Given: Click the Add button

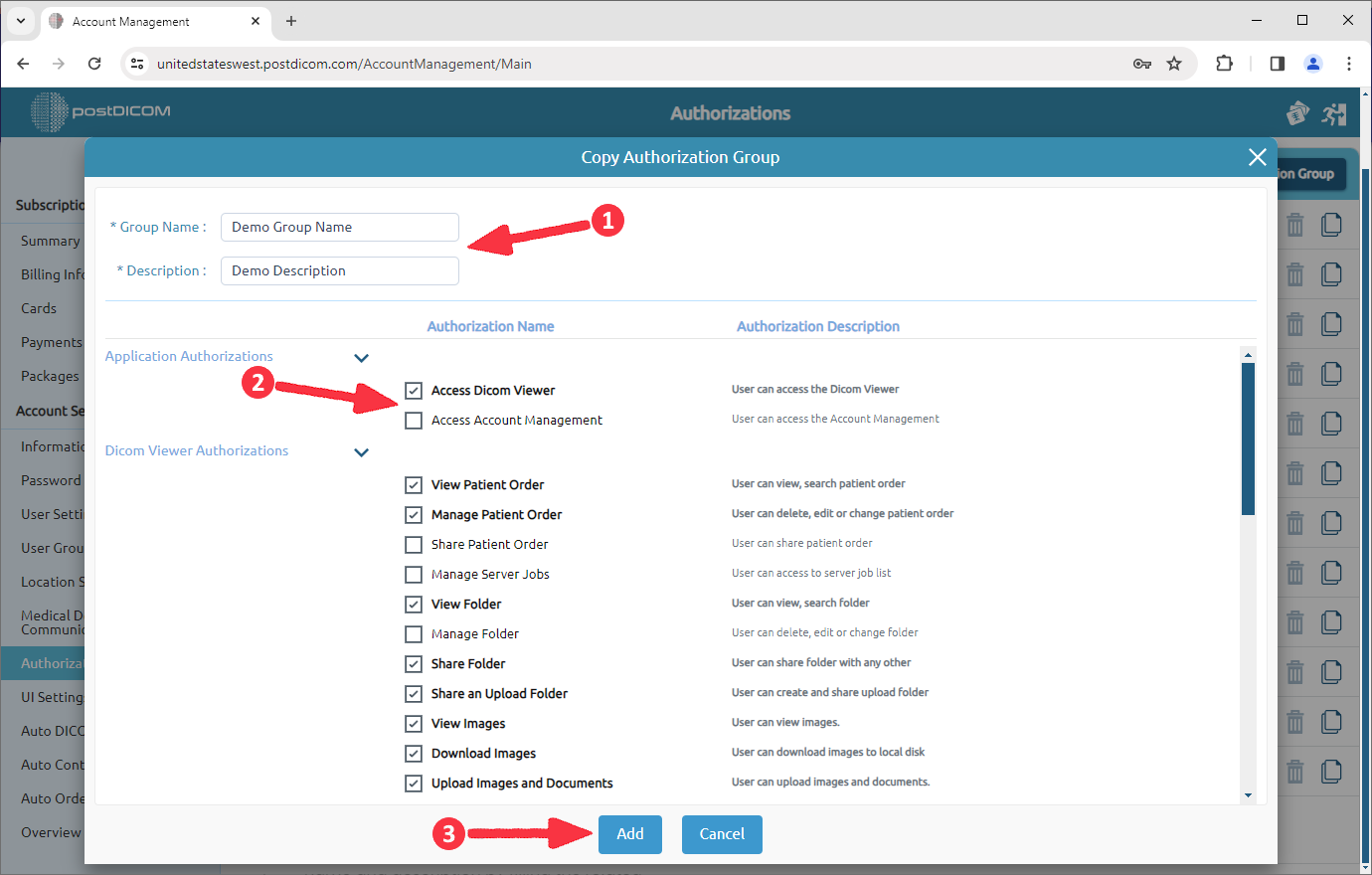Looking at the screenshot, I should pos(629,834).
